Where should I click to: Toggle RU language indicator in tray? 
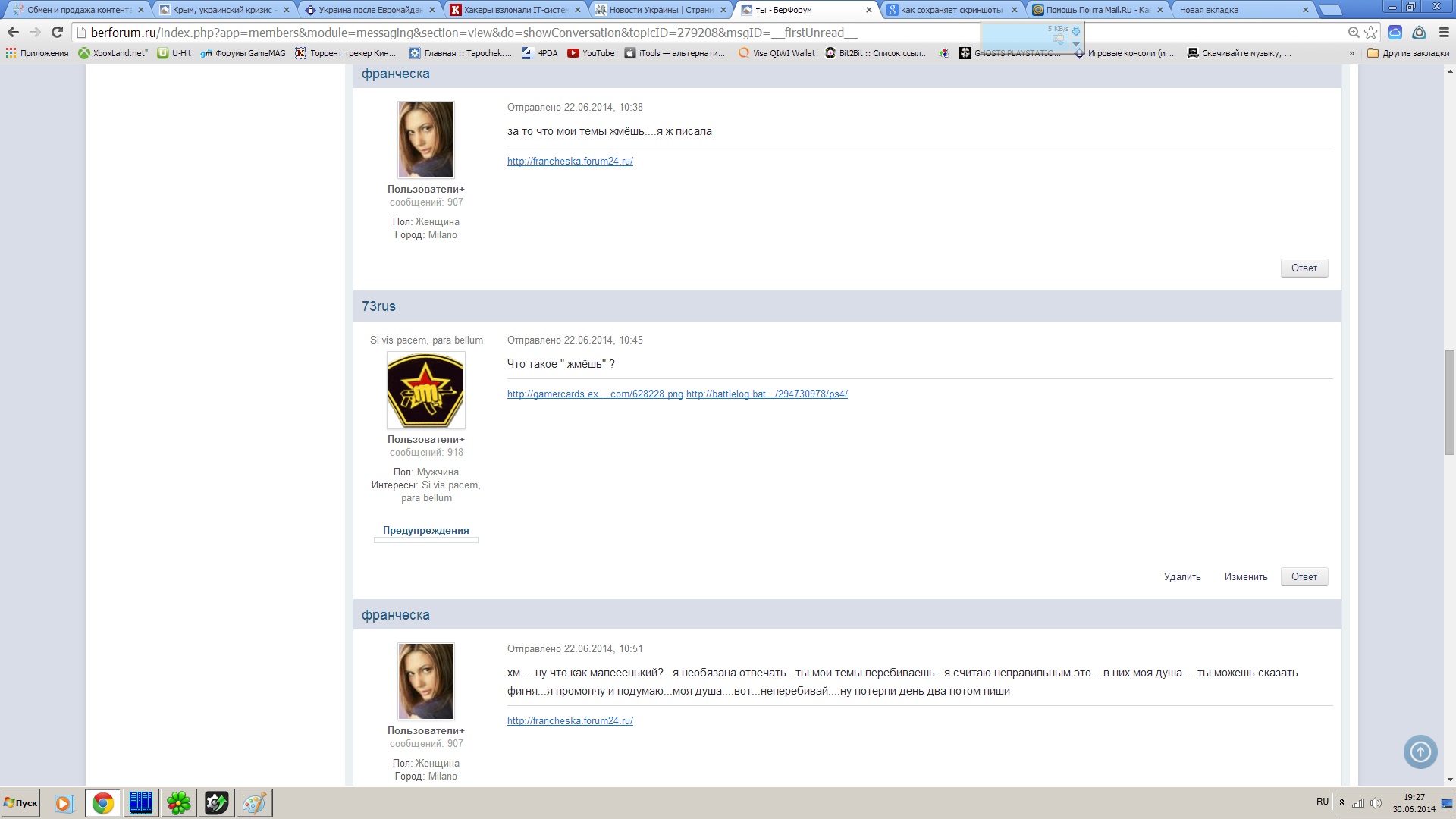pyautogui.click(x=1323, y=802)
